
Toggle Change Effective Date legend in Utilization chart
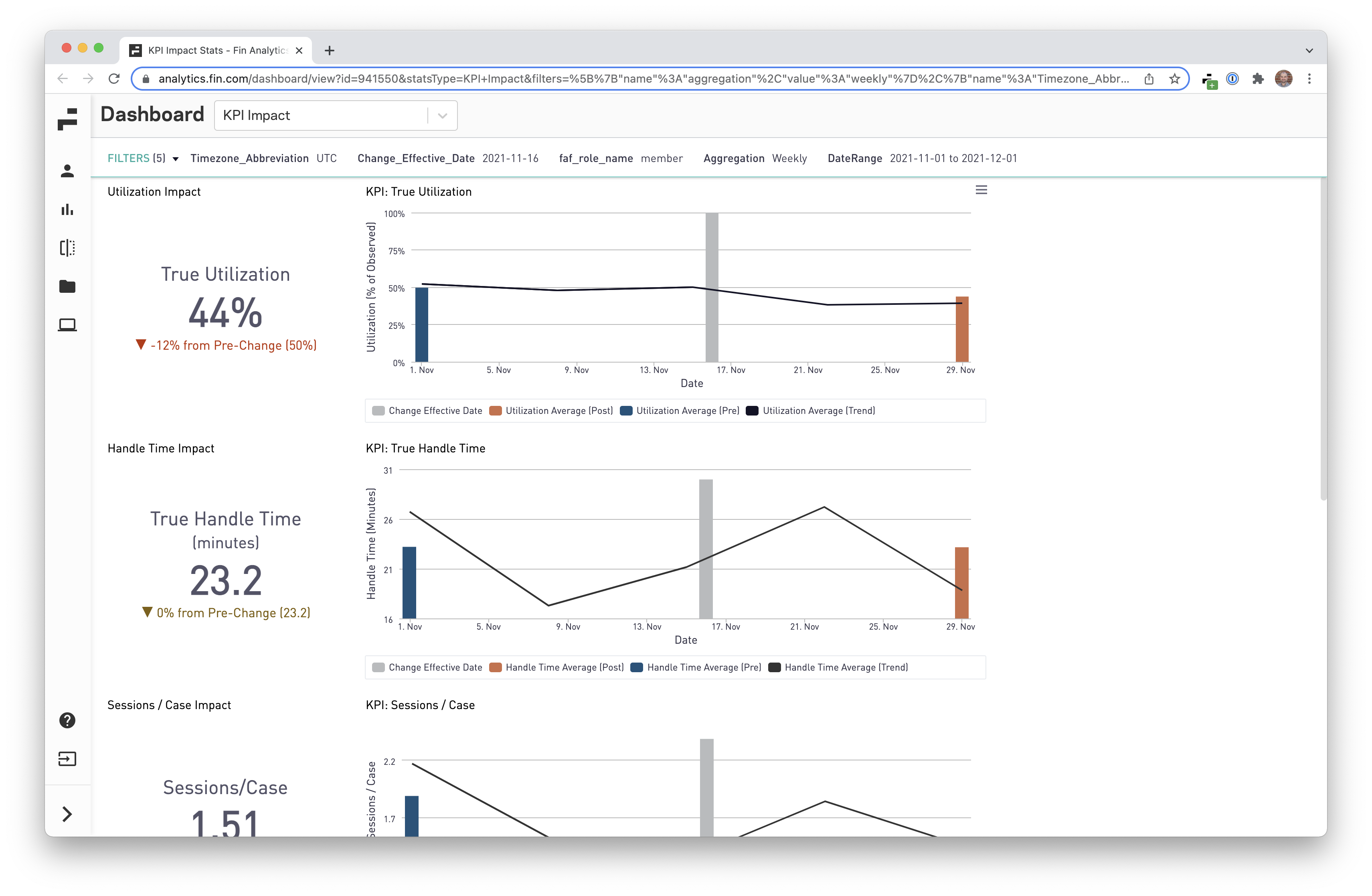435,411
